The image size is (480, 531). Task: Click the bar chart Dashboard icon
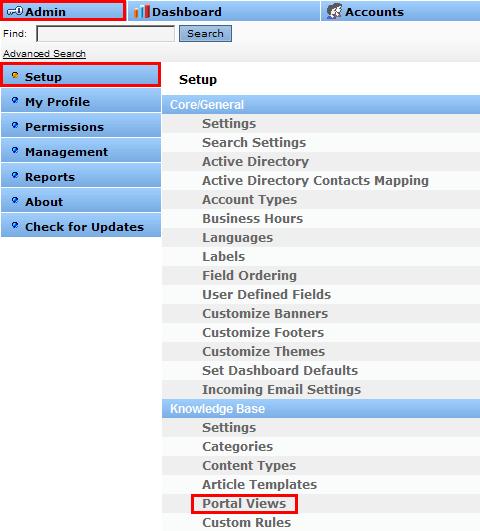(x=141, y=12)
